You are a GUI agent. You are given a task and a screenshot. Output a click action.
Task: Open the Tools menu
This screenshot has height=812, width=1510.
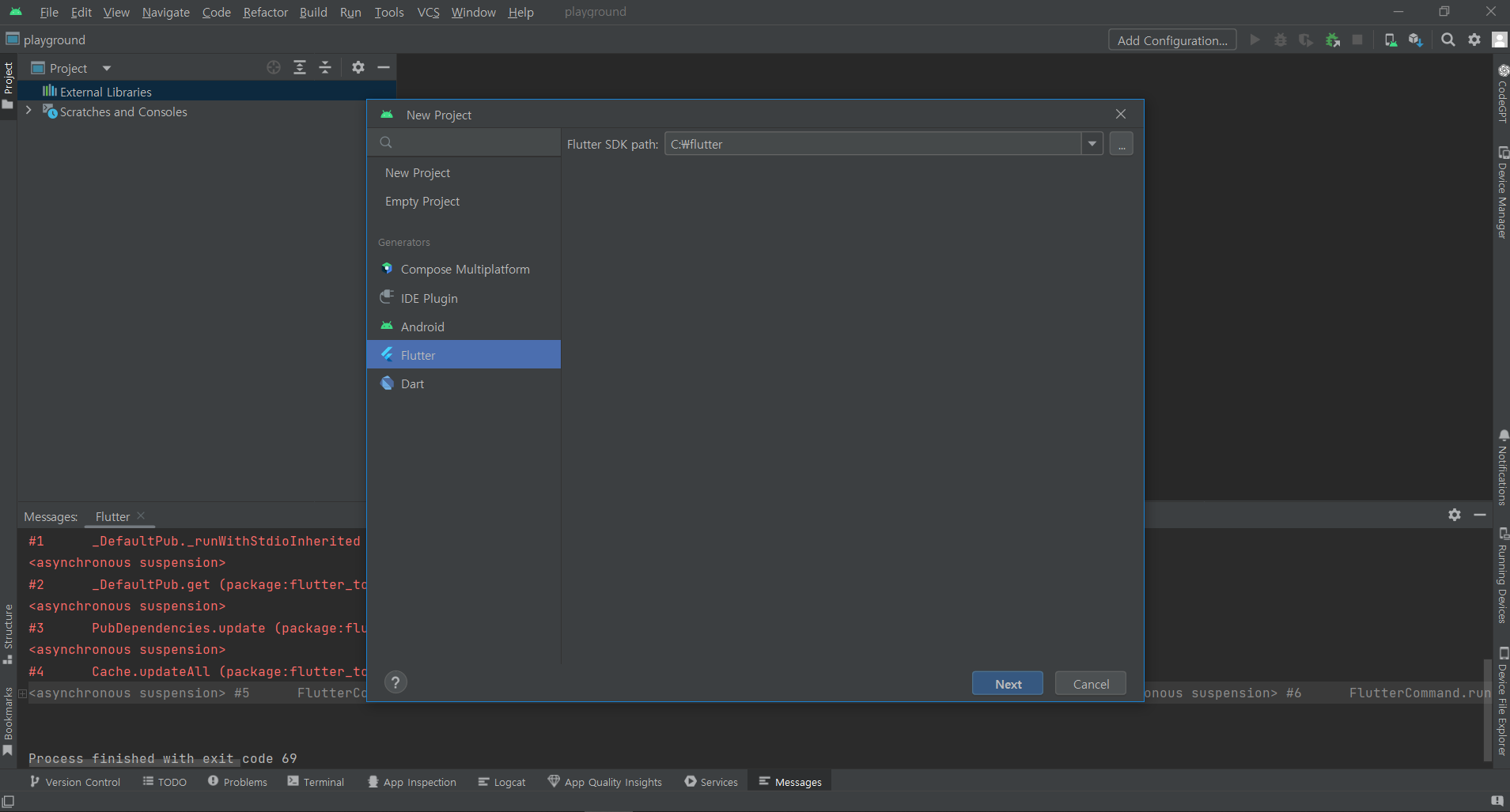point(389,12)
